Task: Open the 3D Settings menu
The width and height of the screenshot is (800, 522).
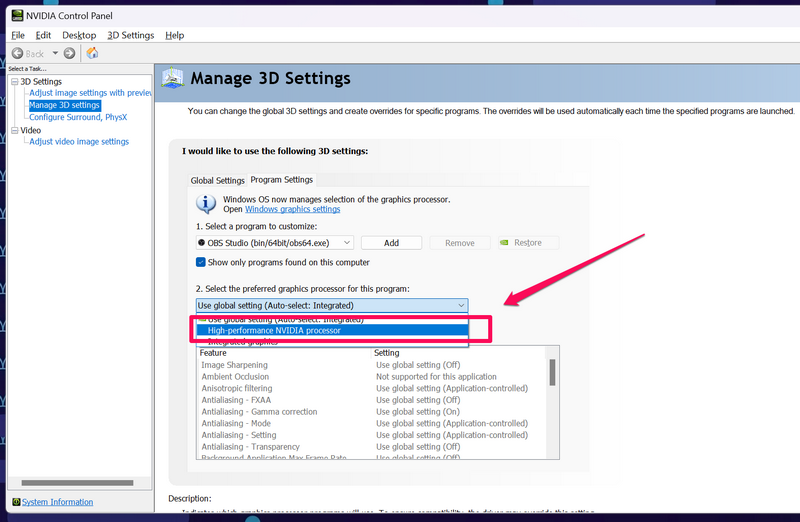Action: click(x=131, y=35)
